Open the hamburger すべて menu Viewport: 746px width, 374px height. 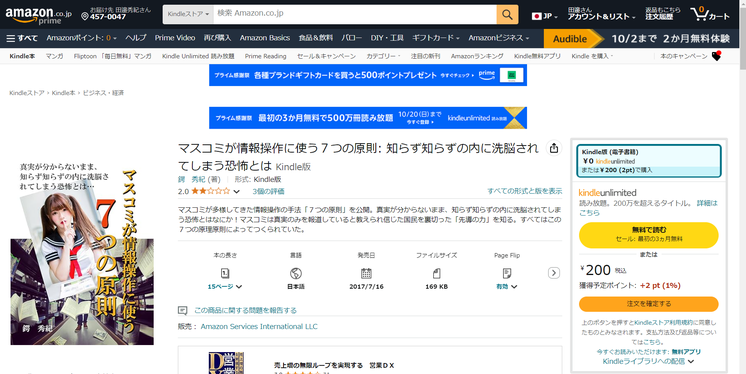click(x=22, y=38)
